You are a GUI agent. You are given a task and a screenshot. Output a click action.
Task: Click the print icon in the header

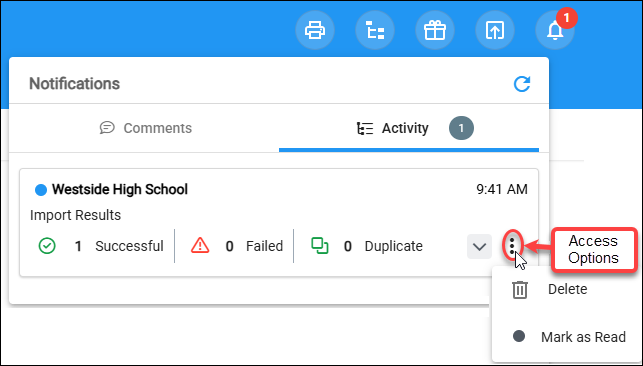315,30
